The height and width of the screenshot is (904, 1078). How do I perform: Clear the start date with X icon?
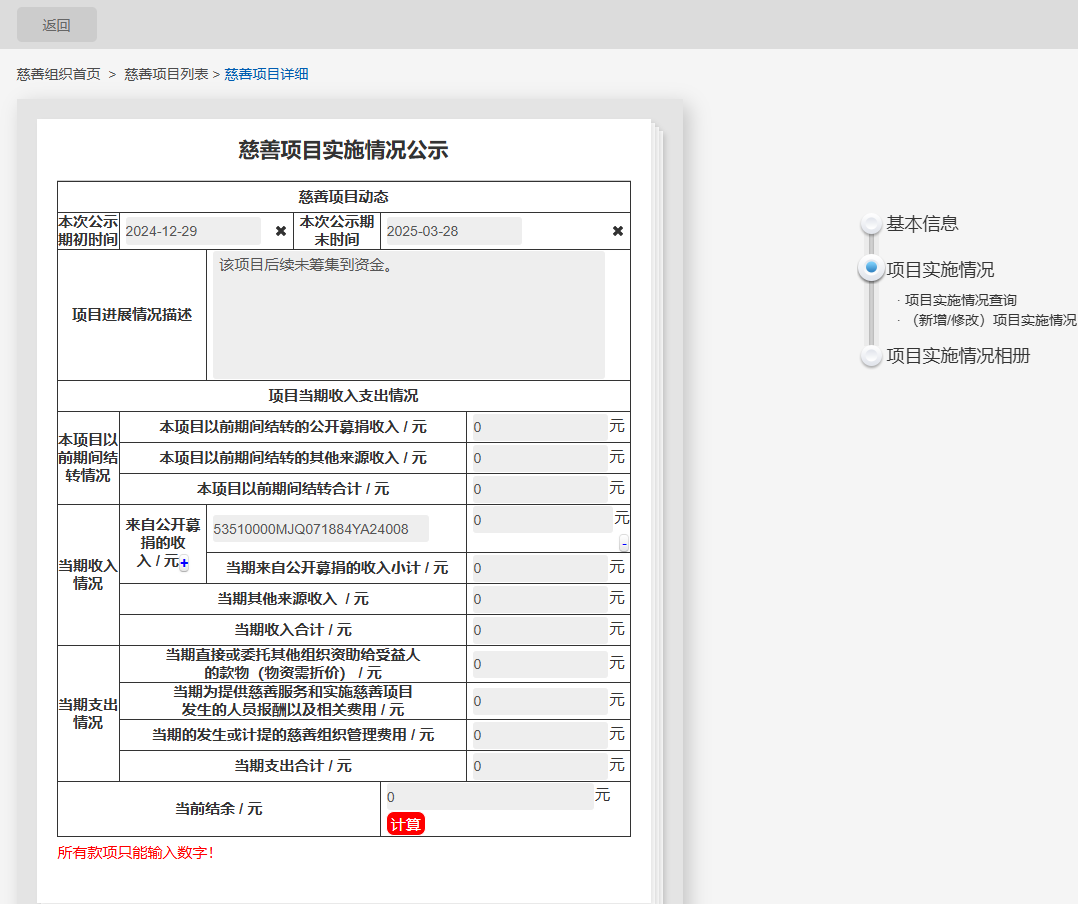point(281,231)
